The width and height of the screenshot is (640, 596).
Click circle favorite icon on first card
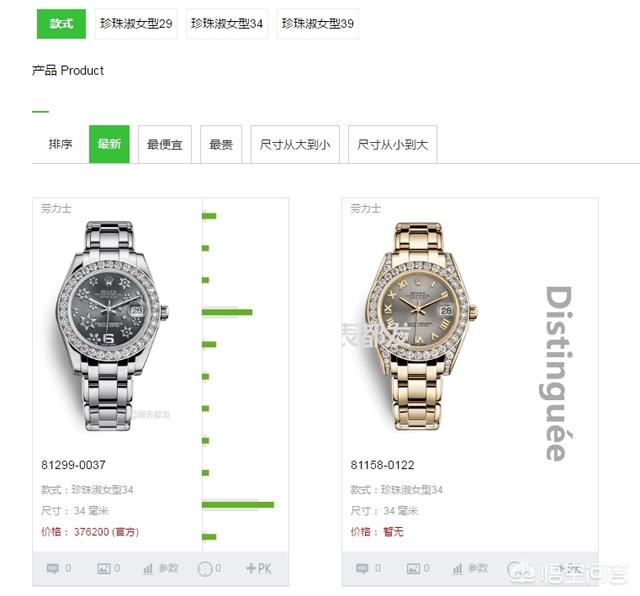[205, 568]
